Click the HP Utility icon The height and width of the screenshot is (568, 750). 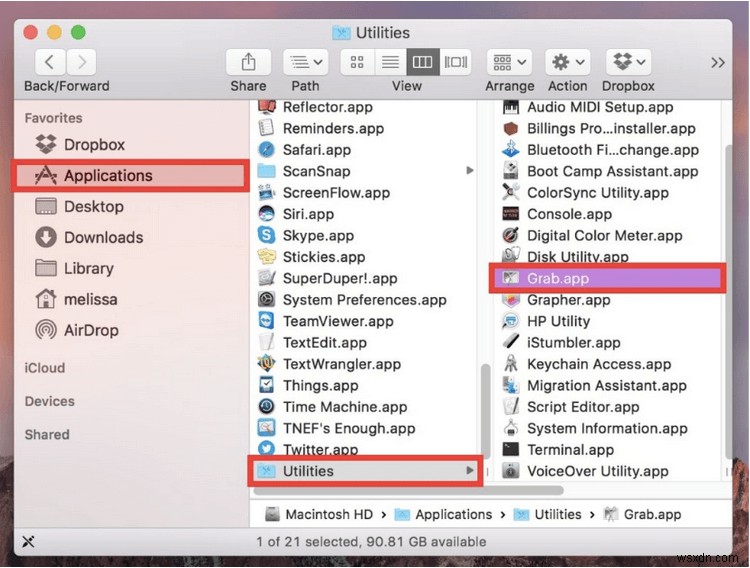coord(510,321)
